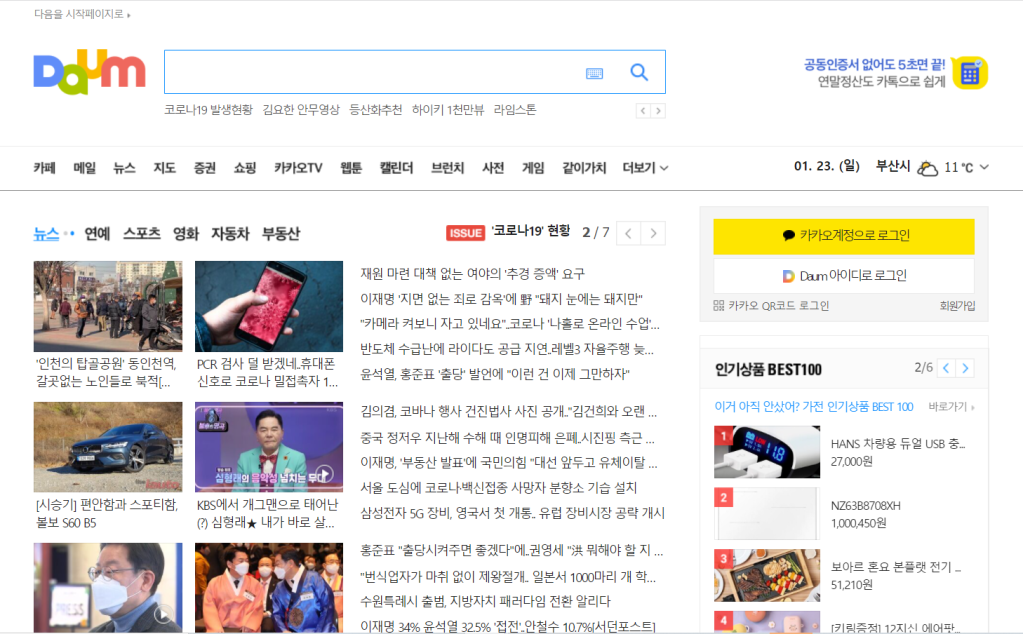Click the Daum 아이디로 로그인 button
The height and width of the screenshot is (634, 1023).
pos(843,276)
